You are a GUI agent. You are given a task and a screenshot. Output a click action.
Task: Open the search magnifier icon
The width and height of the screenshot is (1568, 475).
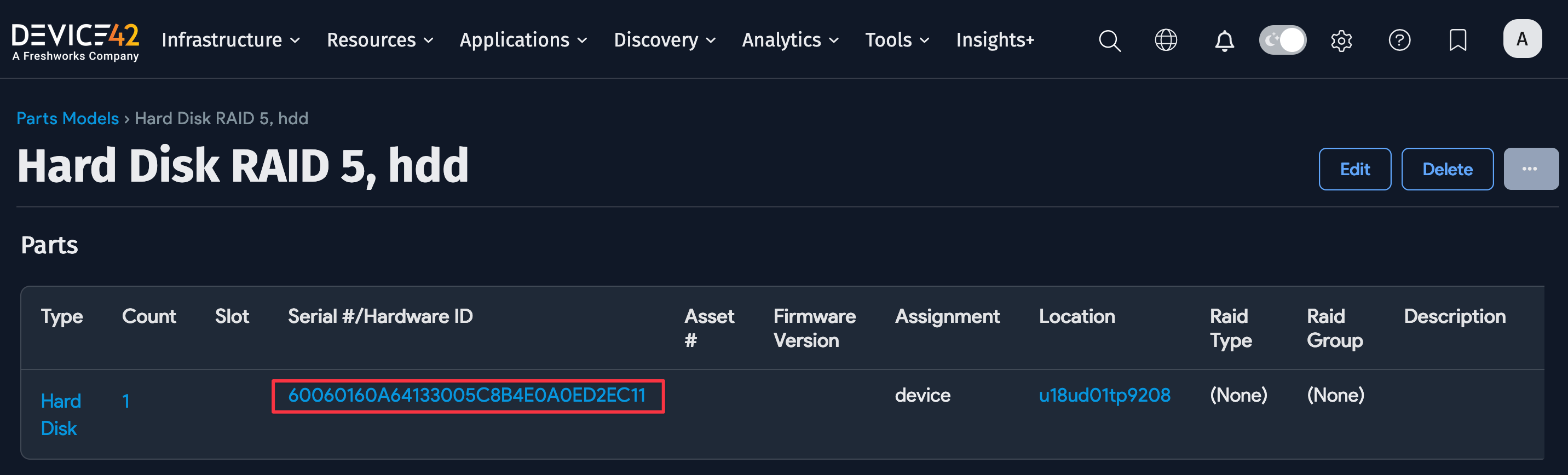[1109, 40]
